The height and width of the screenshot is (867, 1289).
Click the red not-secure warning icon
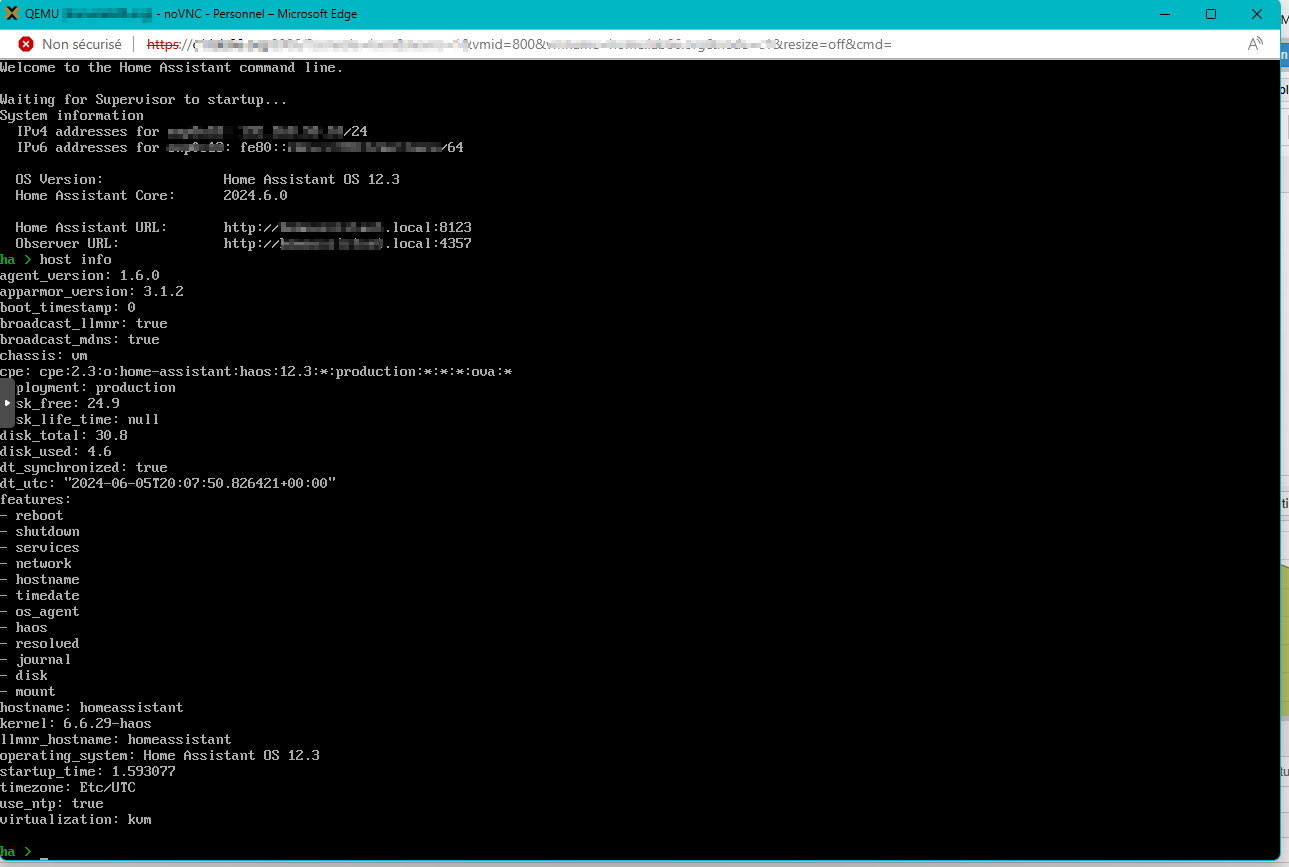pos(26,44)
